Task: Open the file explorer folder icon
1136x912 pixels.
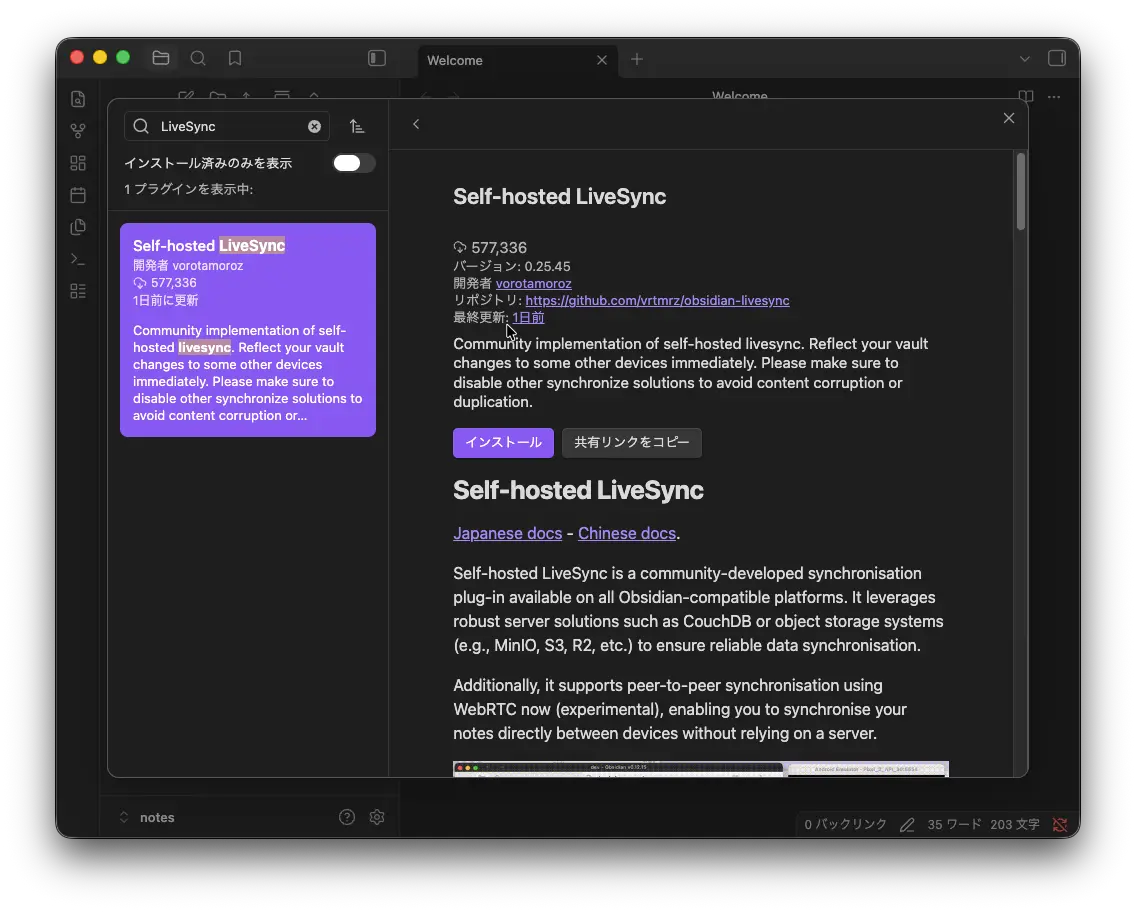Action: (x=161, y=58)
